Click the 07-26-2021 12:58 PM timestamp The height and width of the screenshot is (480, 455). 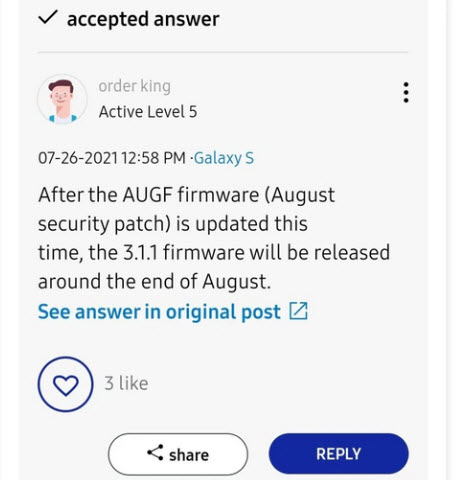coord(112,158)
